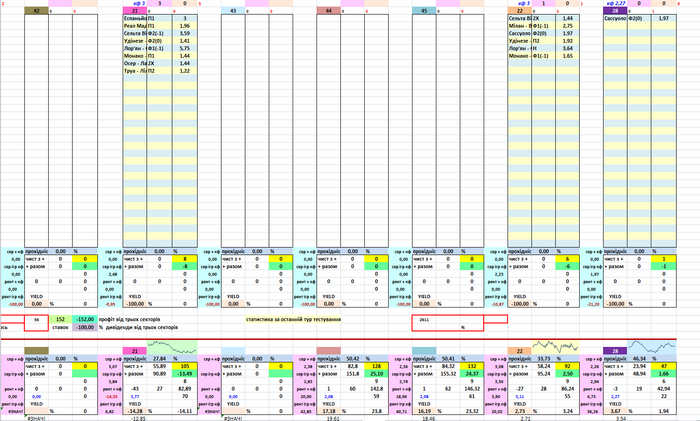Select the red-bordered cell showing 56
700x421 pixels.
(36, 319)
